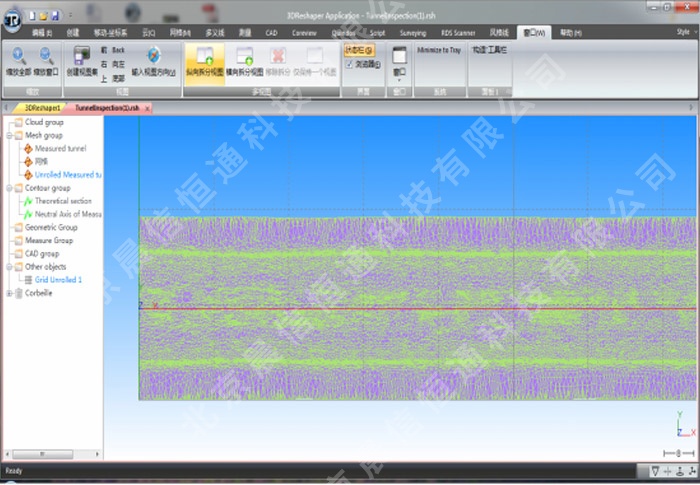The width and height of the screenshot is (700, 485).
Task: Collapse the Mesh group tree node
Action: coord(9,135)
